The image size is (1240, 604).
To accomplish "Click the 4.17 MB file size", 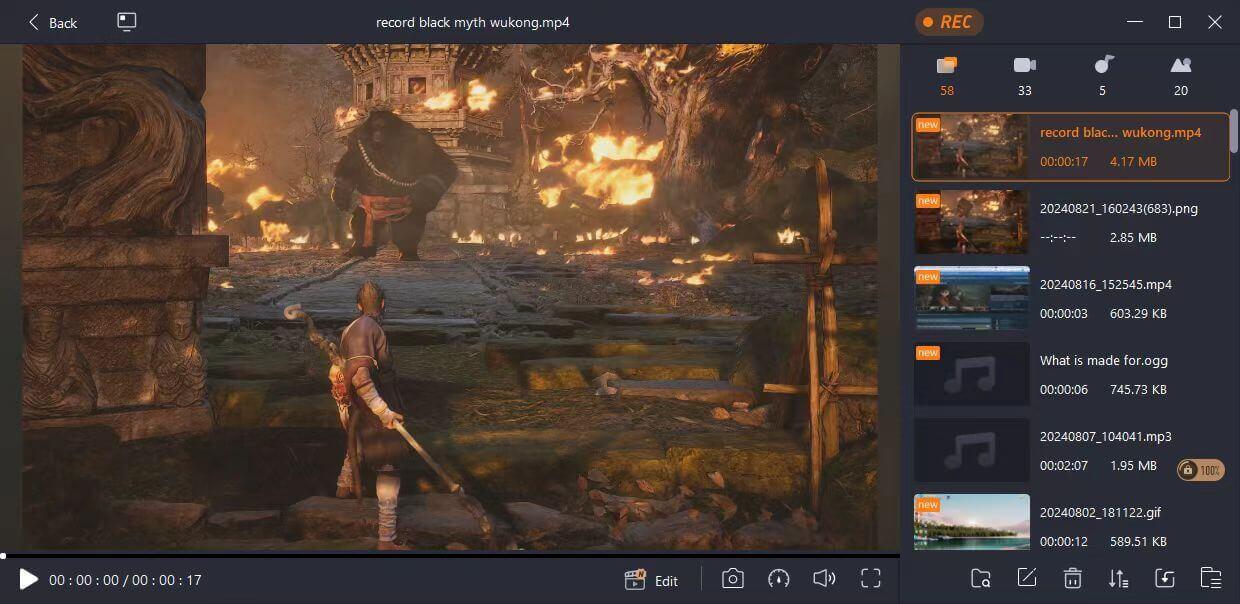I will [1133, 161].
